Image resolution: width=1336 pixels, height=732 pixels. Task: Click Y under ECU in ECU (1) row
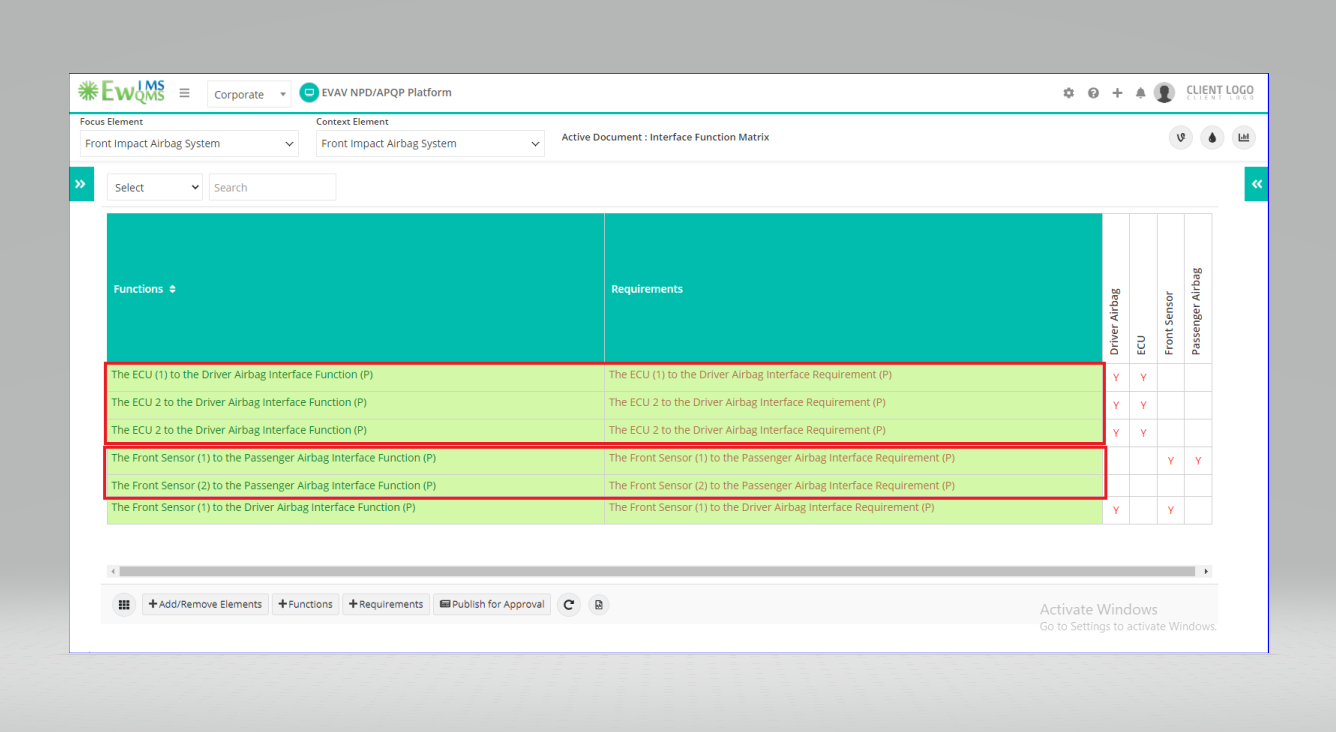pyautogui.click(x=1143, y=378)
